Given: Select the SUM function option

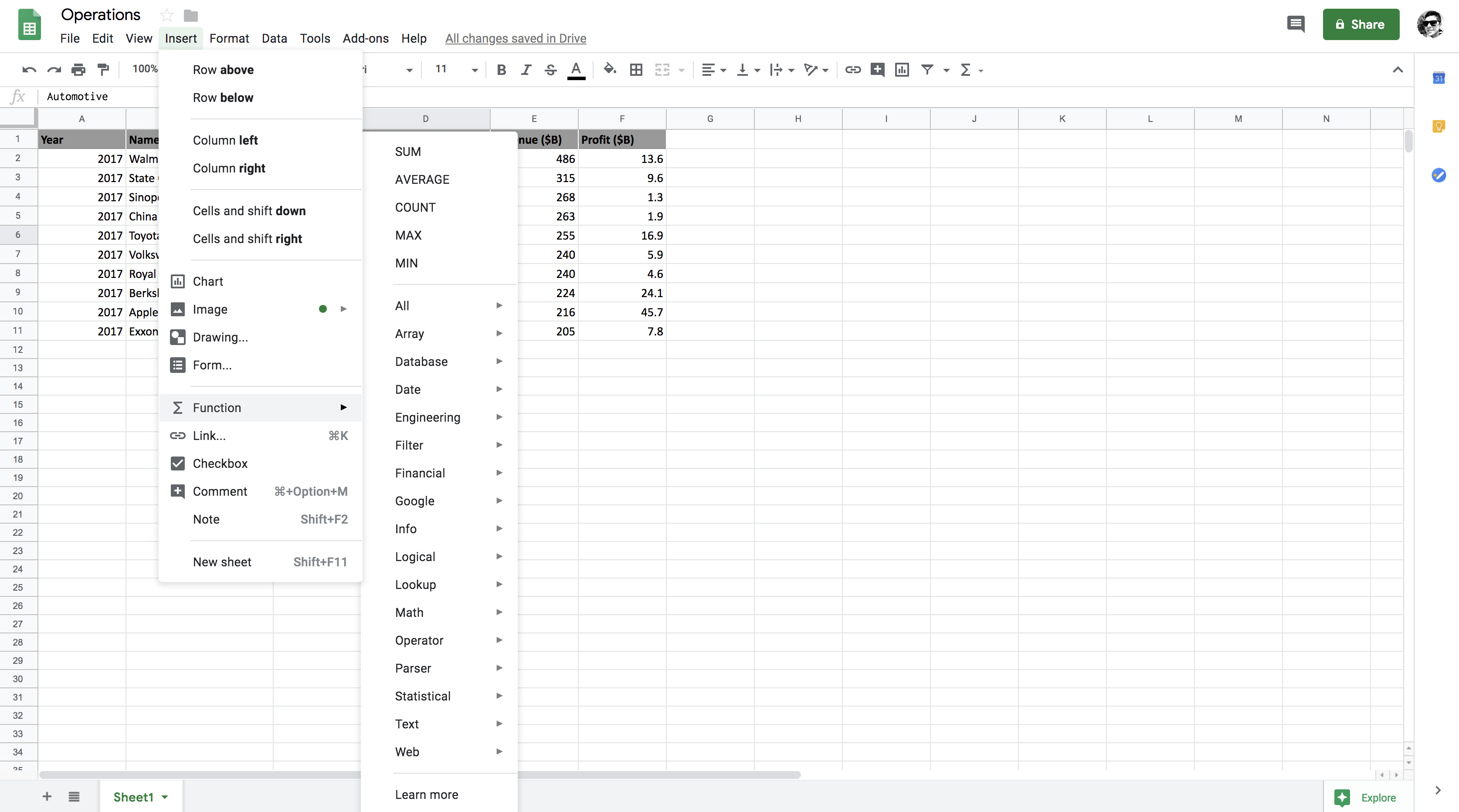Looking at the screenshot, I should point(407,151).
